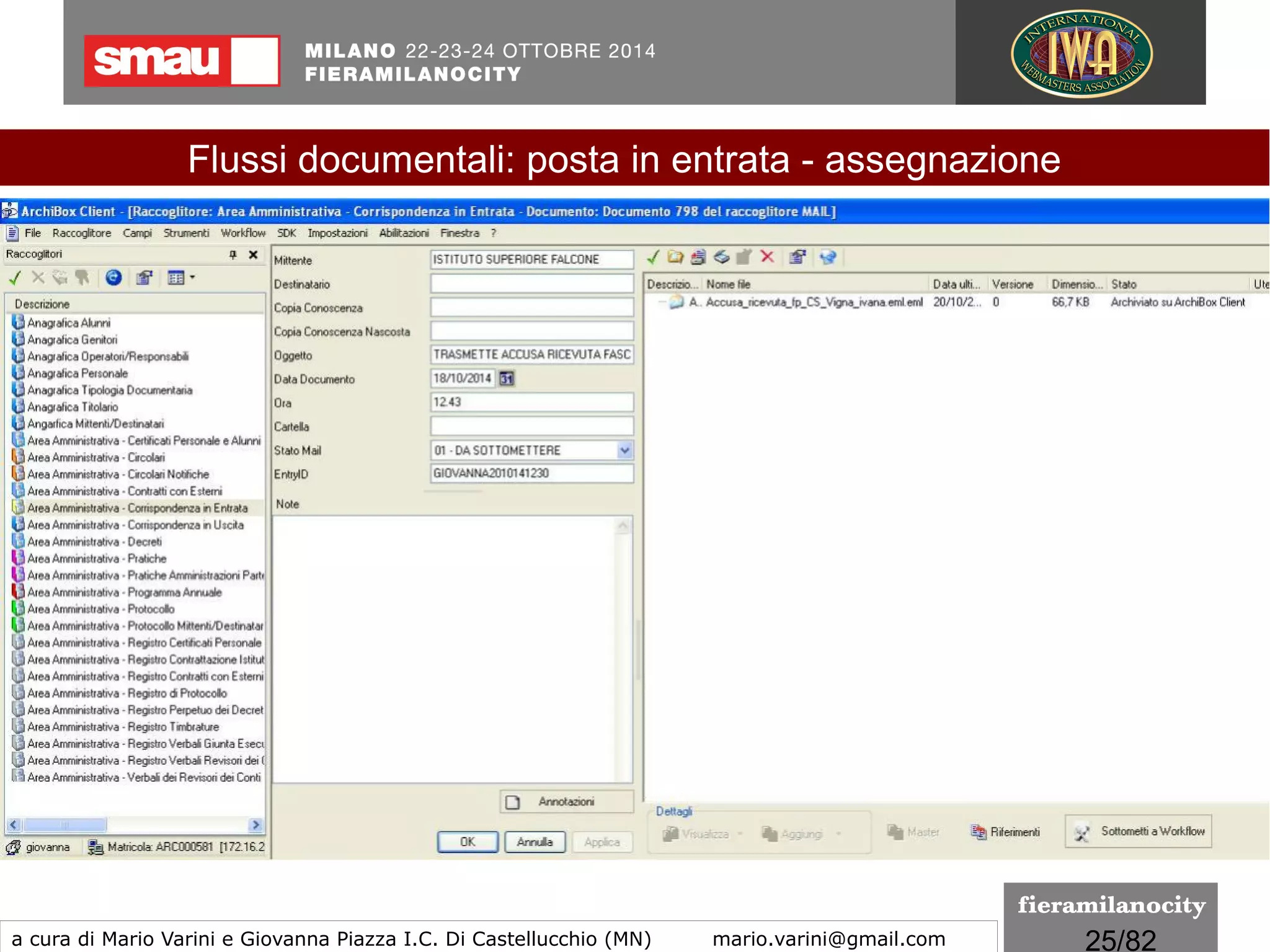Click the Annotazioni button
The image size is (1270, 952).
pos(566,802)
